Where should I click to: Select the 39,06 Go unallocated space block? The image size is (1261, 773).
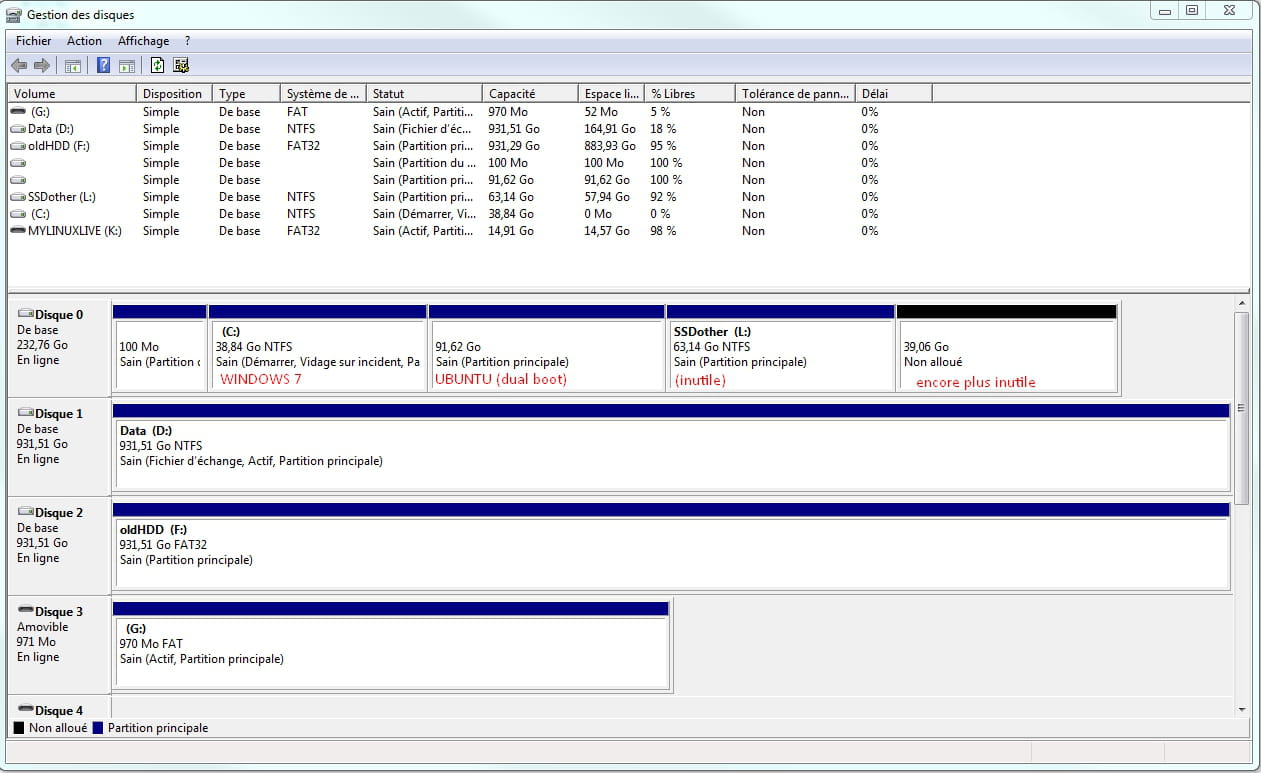click(x=1006, y=355)
